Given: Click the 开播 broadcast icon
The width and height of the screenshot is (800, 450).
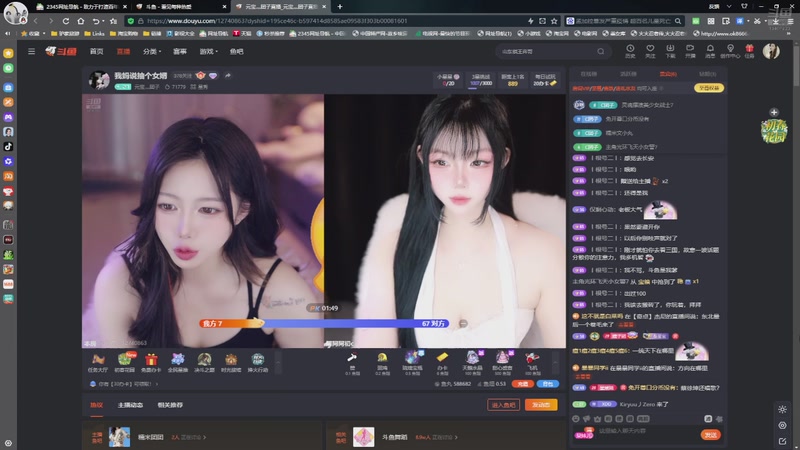Looking at the screenshot, I should point(690,51).
